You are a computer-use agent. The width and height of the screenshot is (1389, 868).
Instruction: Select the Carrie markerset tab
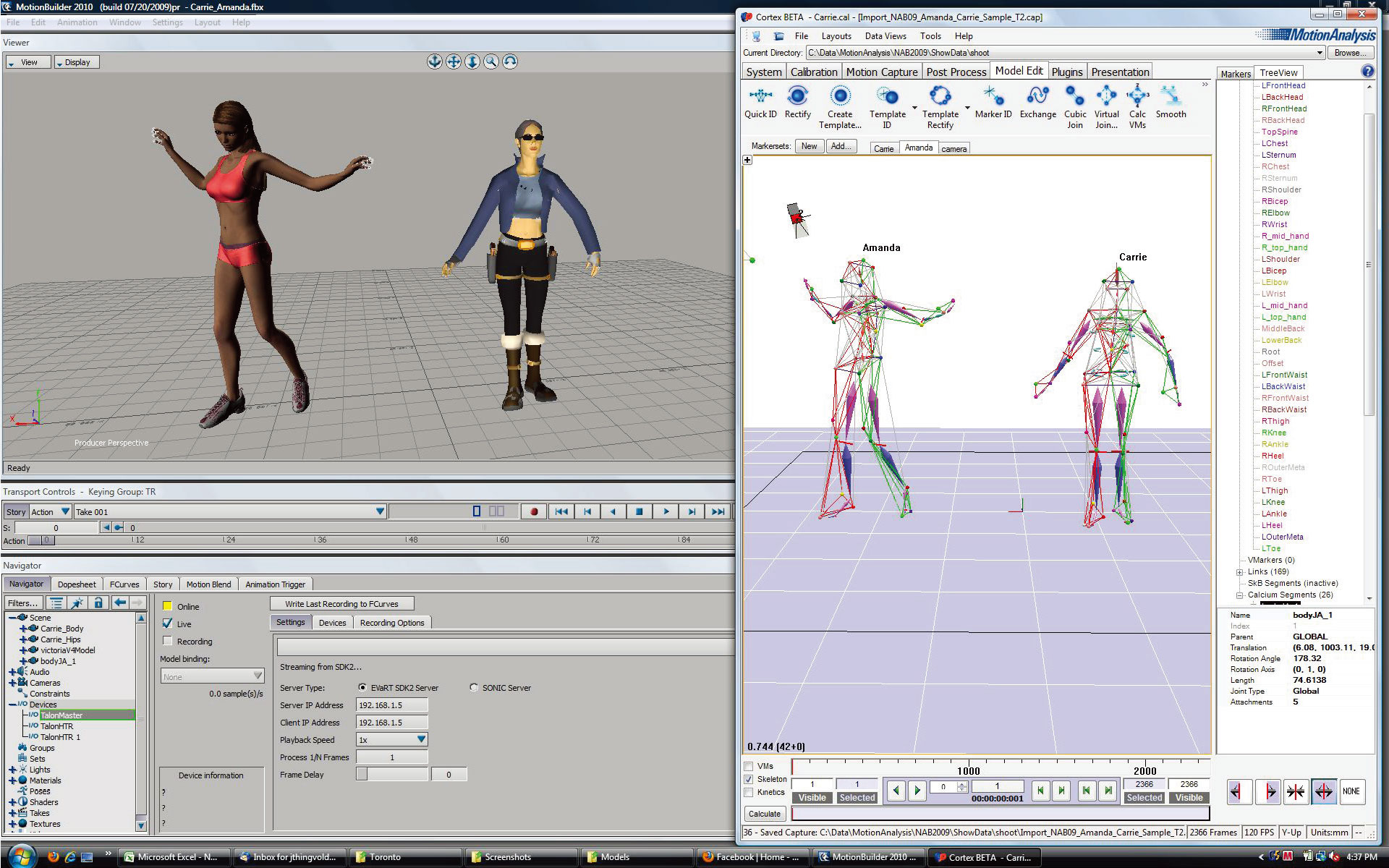point(883,148)
